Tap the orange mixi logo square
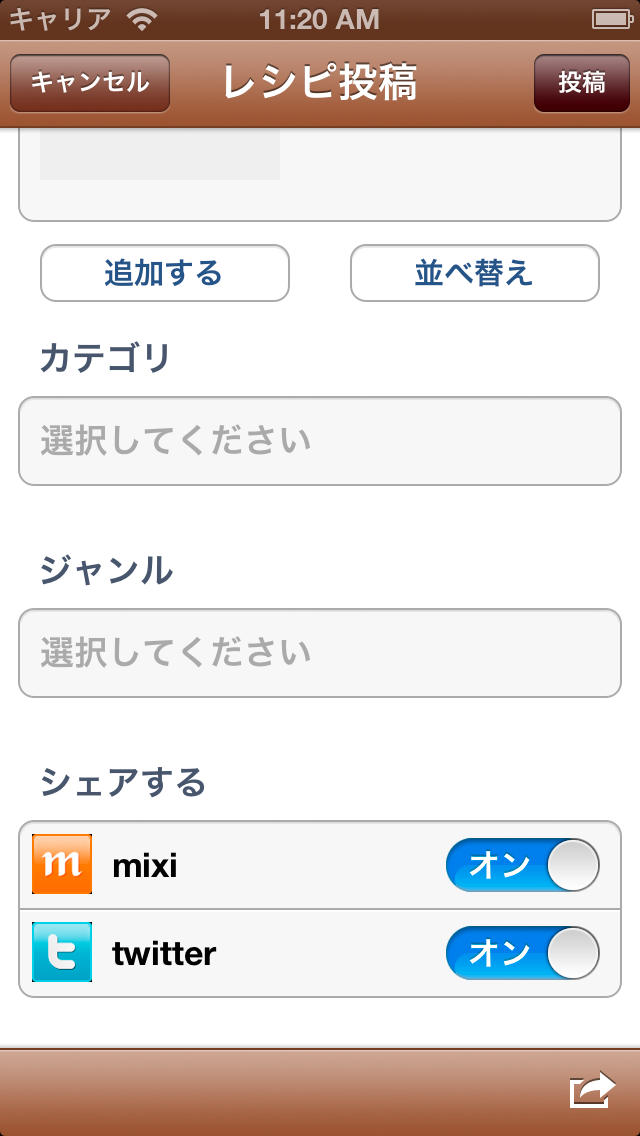640x1136 pixels. (x=60, y=865)
